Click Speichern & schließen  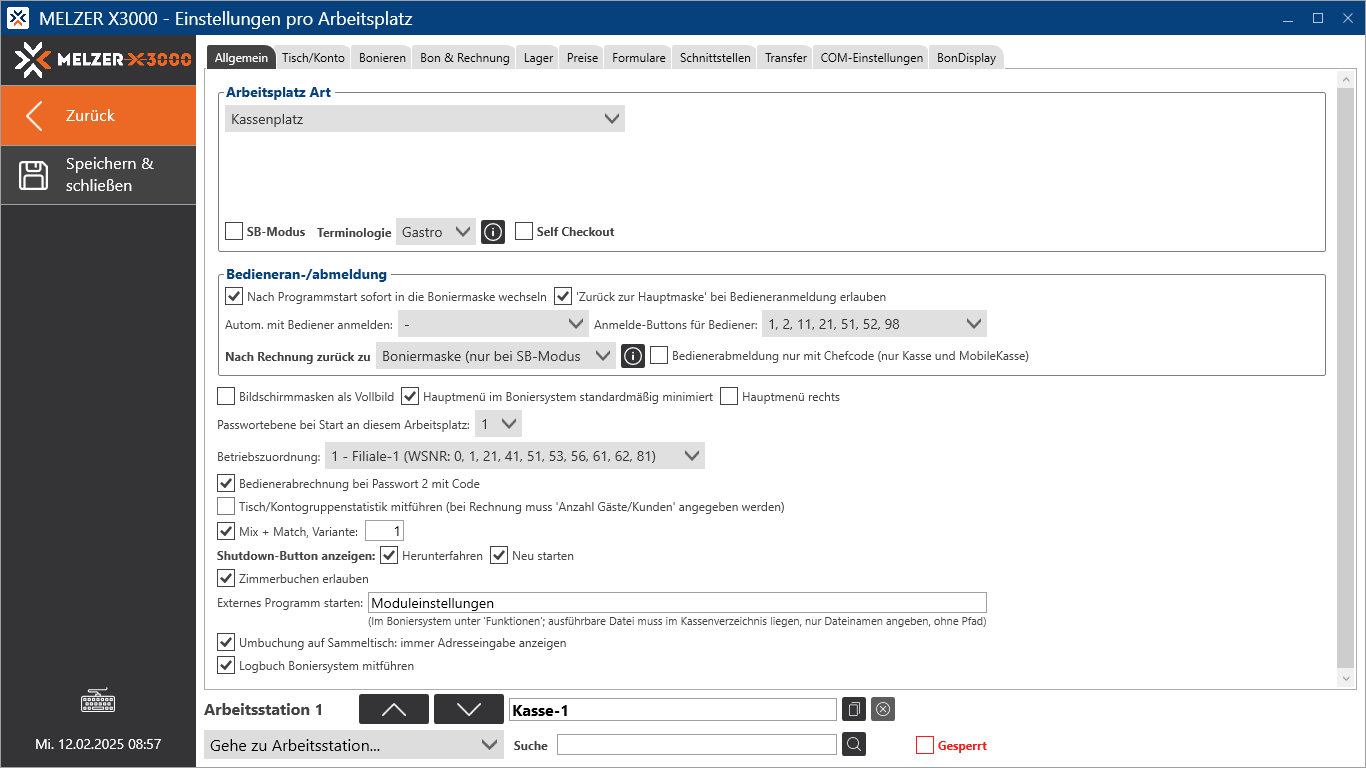98,175
